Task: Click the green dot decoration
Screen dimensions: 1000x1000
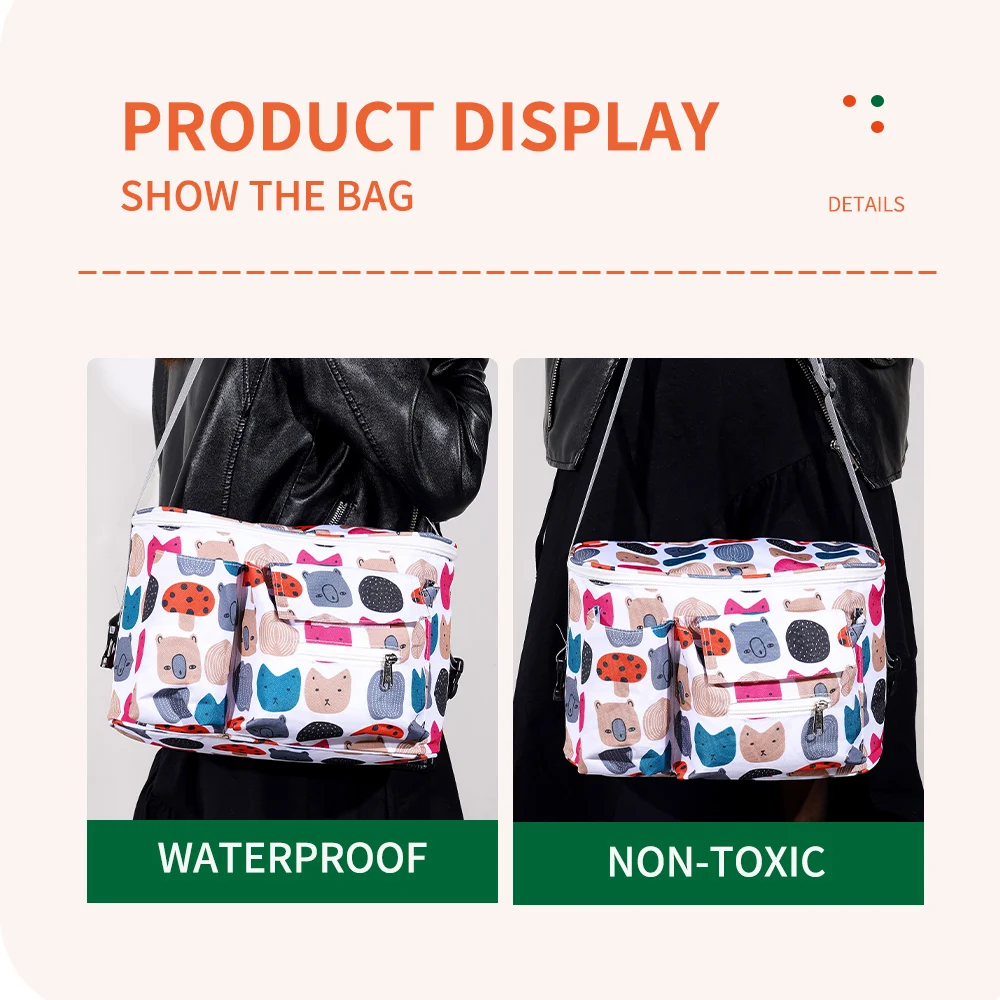Action: click(x=878, y=101)
